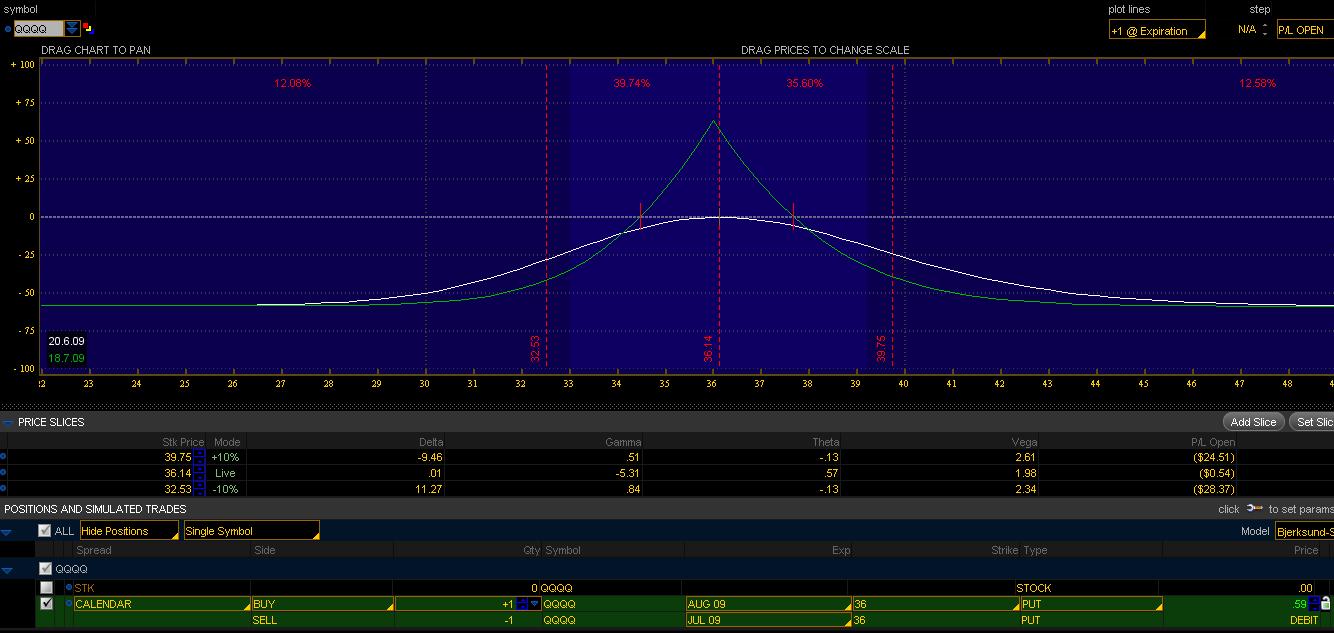
Task: Open the Single Symbol dropdown
Action: (251, 531)
